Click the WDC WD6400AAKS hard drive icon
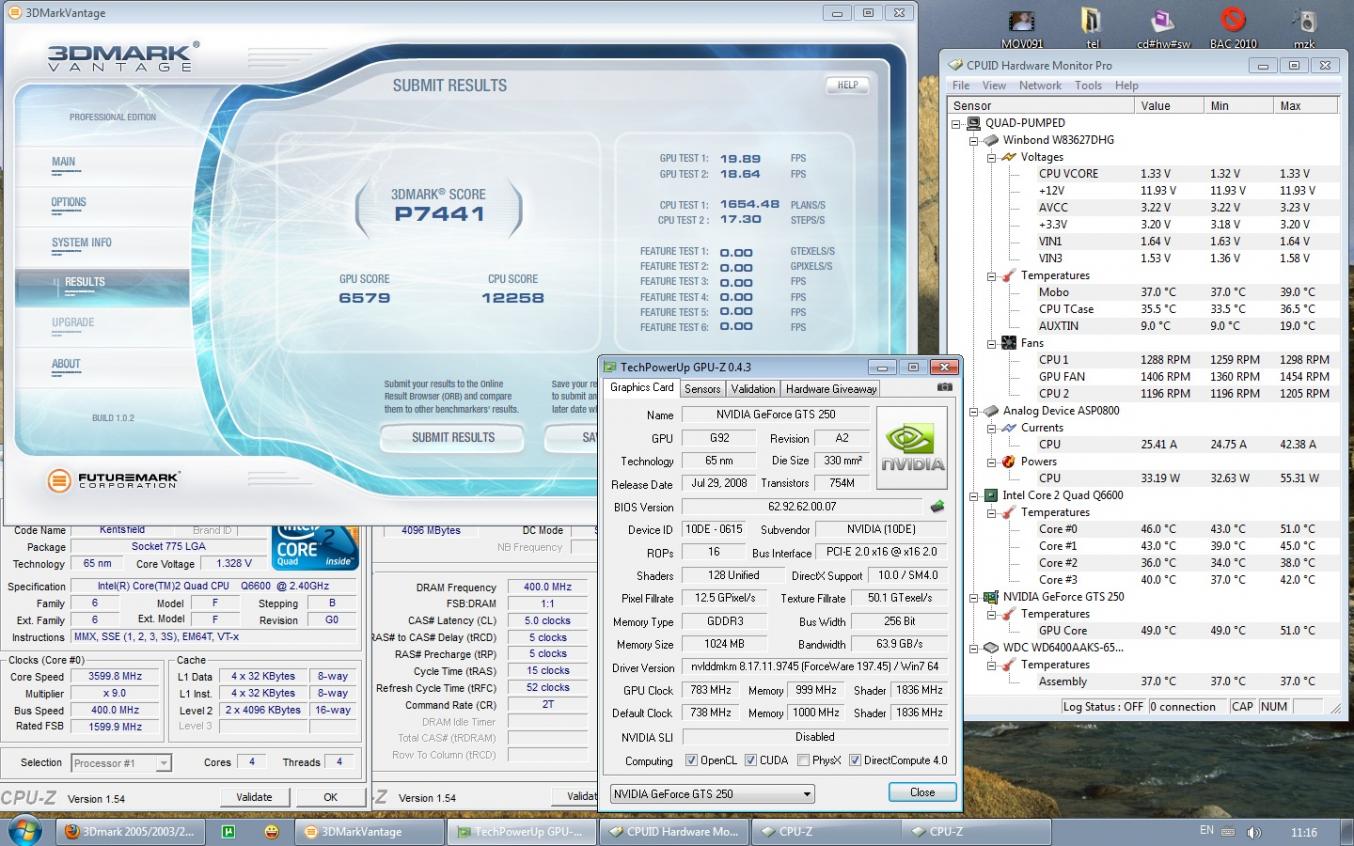1354x846 pixels. coord(991,648)
